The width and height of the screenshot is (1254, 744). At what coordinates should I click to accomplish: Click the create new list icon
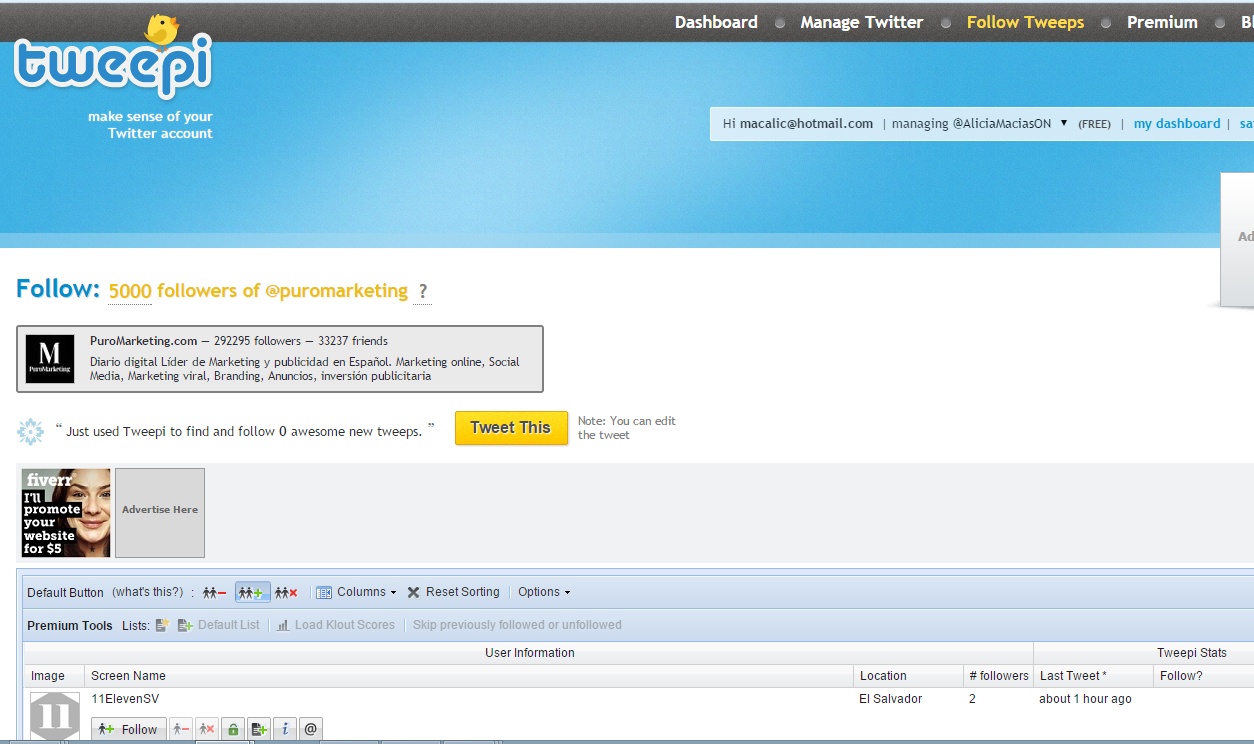pyautogui.click(x=163, y=625)
